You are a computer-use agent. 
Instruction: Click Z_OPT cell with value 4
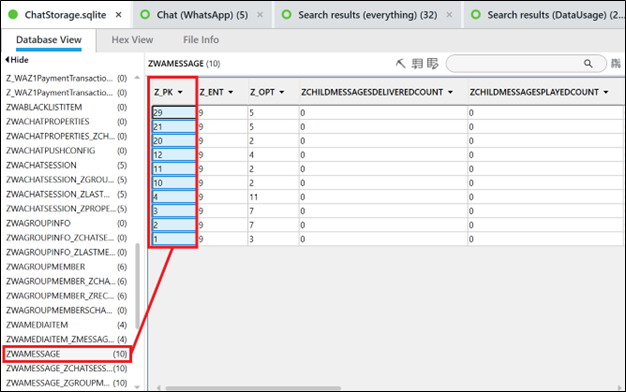[273, 154]
